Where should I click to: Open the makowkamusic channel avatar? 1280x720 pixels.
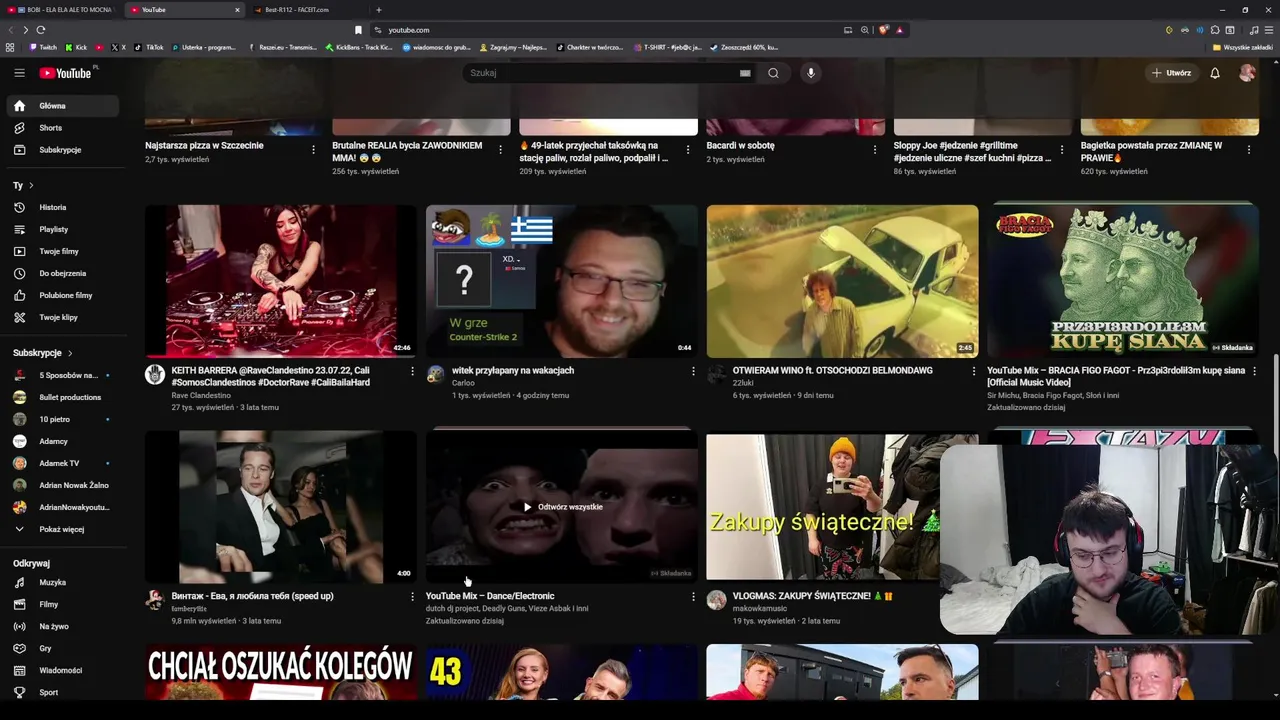coord(716,600)
